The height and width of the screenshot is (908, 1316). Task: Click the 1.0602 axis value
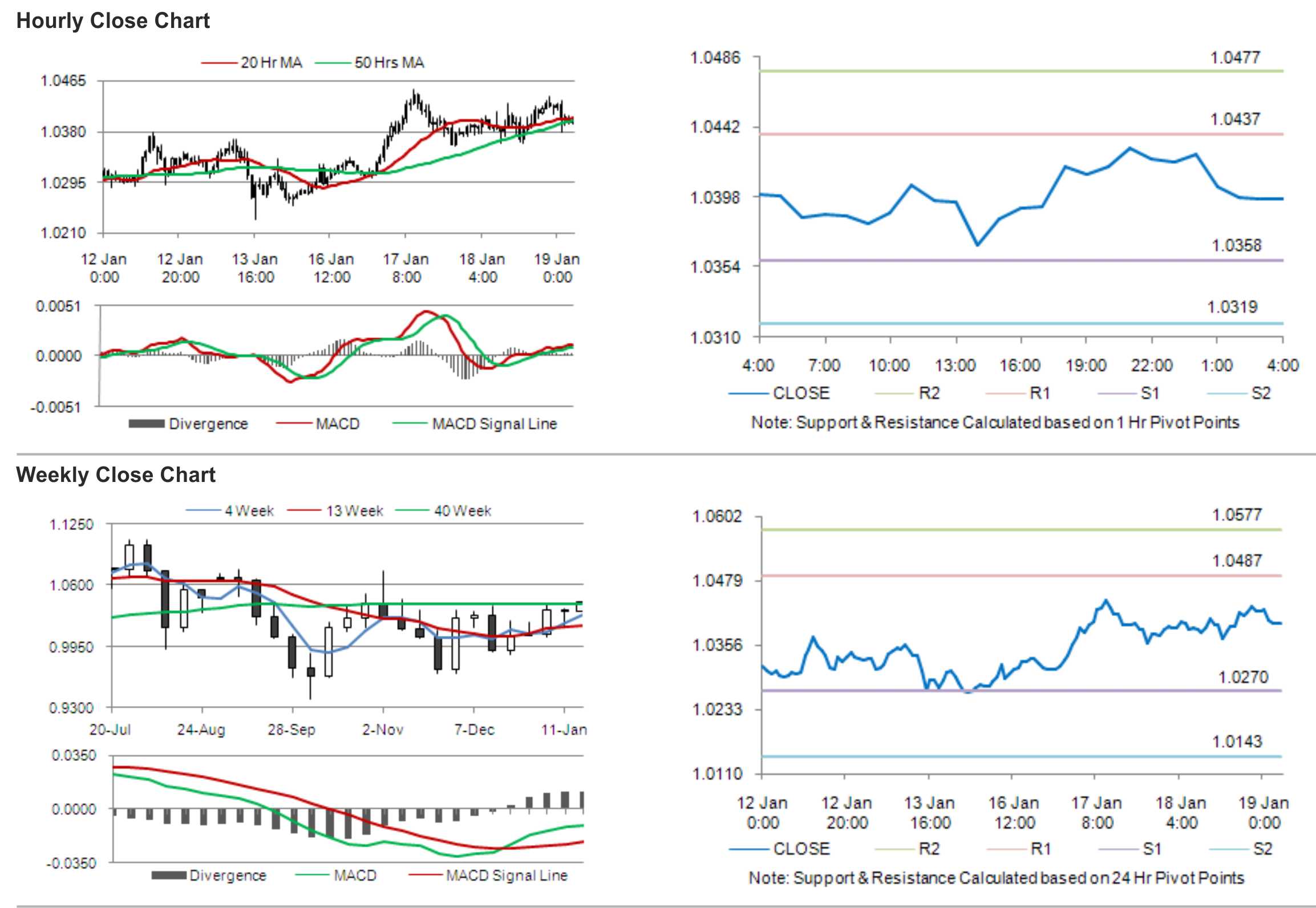[717, 517]
